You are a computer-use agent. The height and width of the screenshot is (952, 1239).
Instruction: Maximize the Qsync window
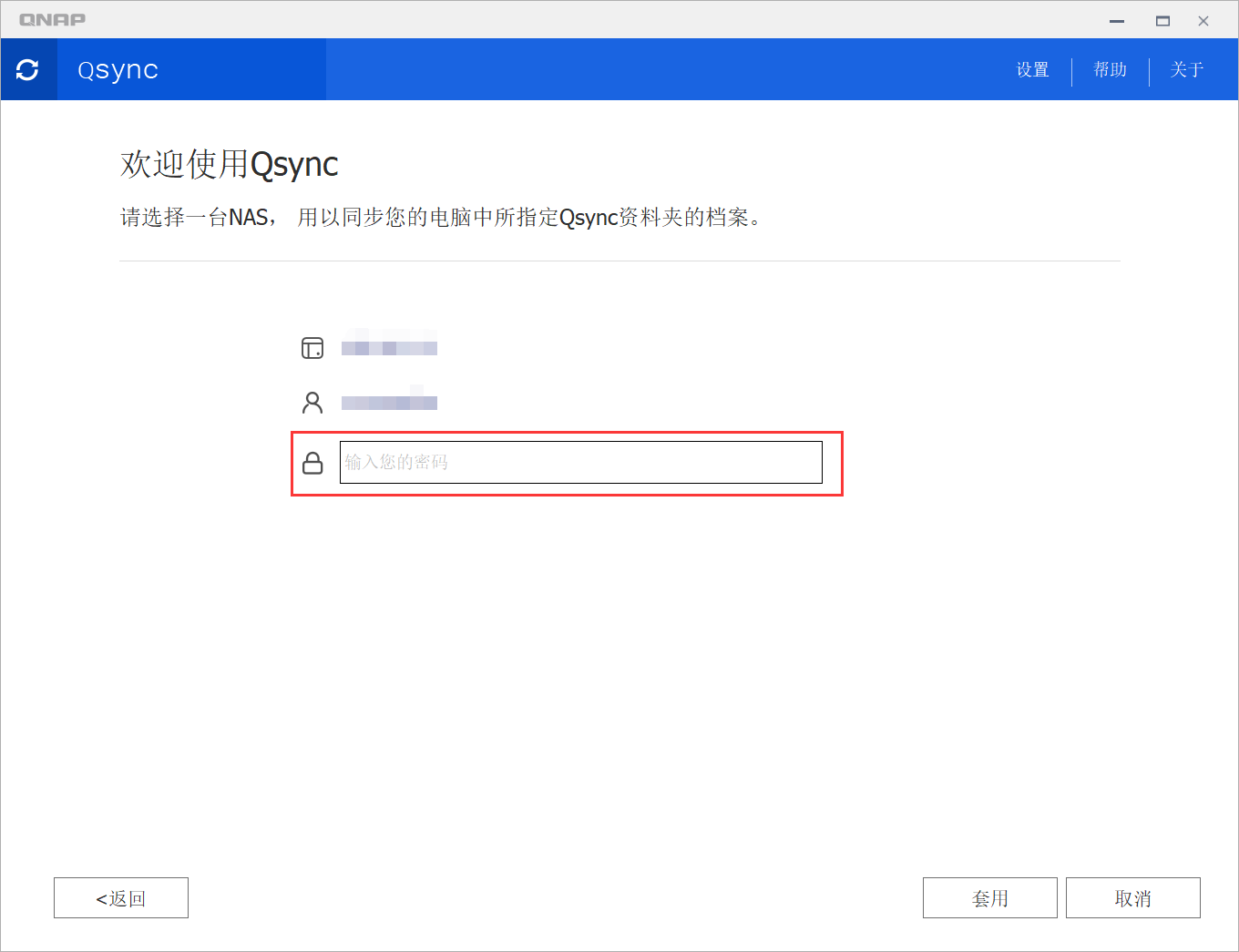(x=1162, y=20)
